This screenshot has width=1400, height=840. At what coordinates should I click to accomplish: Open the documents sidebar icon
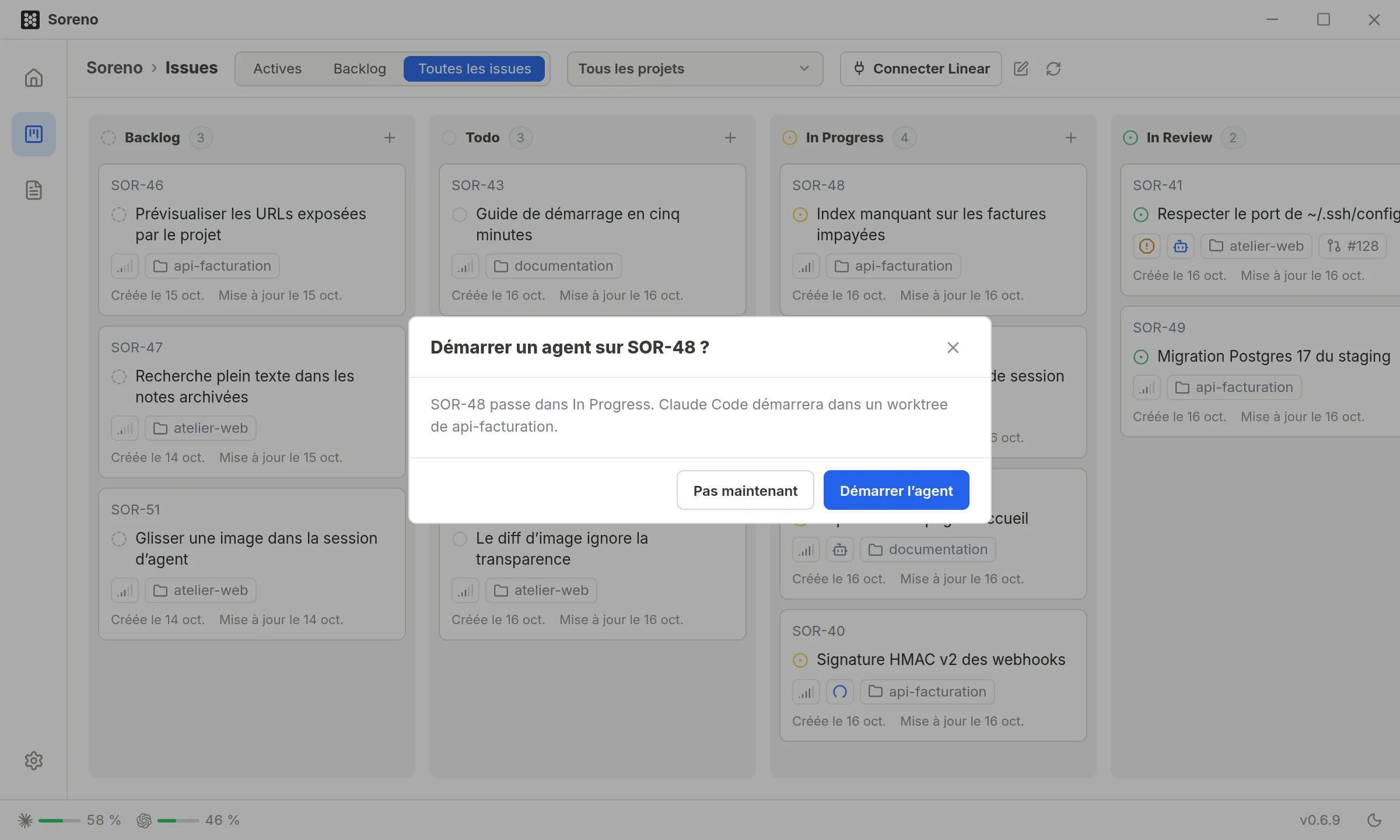34,190
